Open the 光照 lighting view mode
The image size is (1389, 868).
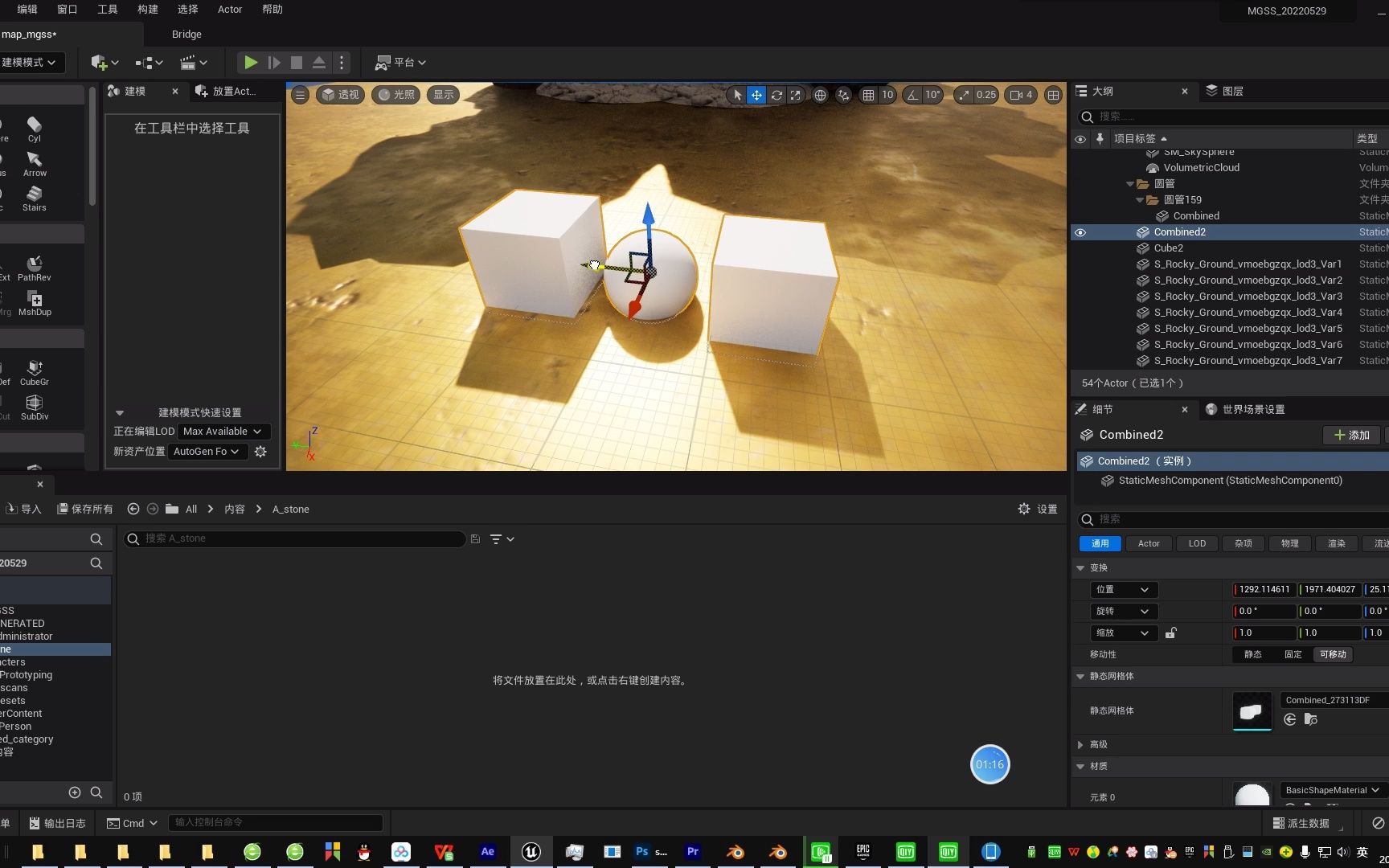[x=395, y=95]
